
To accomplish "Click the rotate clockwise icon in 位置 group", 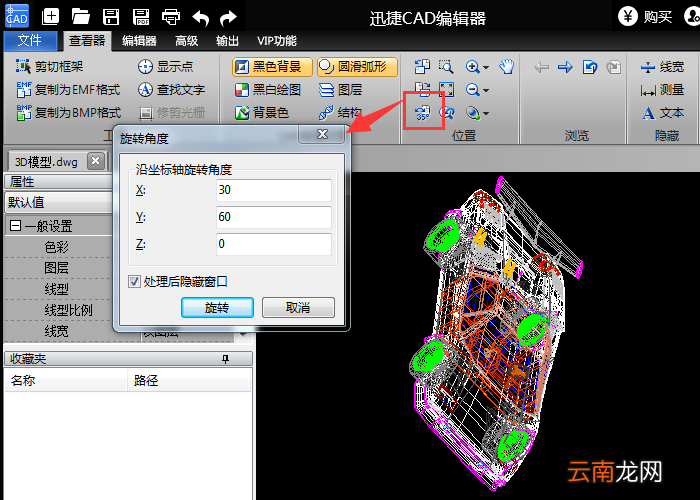I will point(422,89).
